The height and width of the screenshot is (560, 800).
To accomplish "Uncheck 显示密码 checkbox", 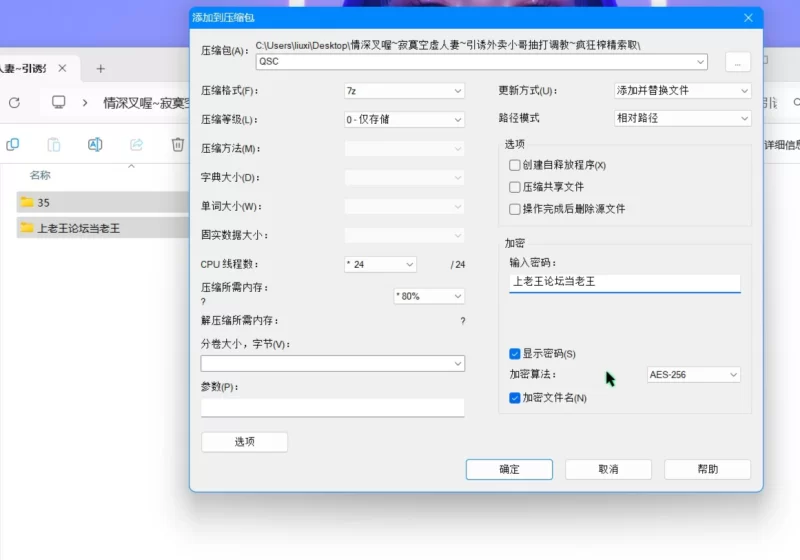I will (514, 354).
